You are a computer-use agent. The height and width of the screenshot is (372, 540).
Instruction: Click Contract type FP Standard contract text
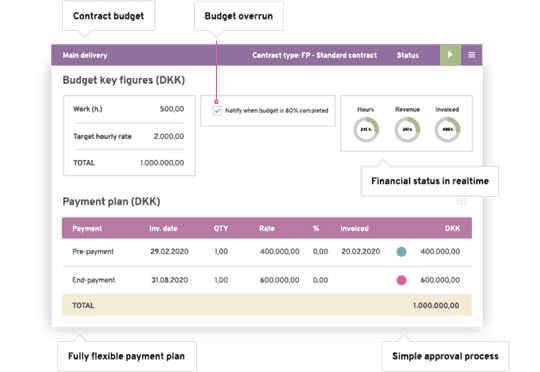click(x=314, y=55)
